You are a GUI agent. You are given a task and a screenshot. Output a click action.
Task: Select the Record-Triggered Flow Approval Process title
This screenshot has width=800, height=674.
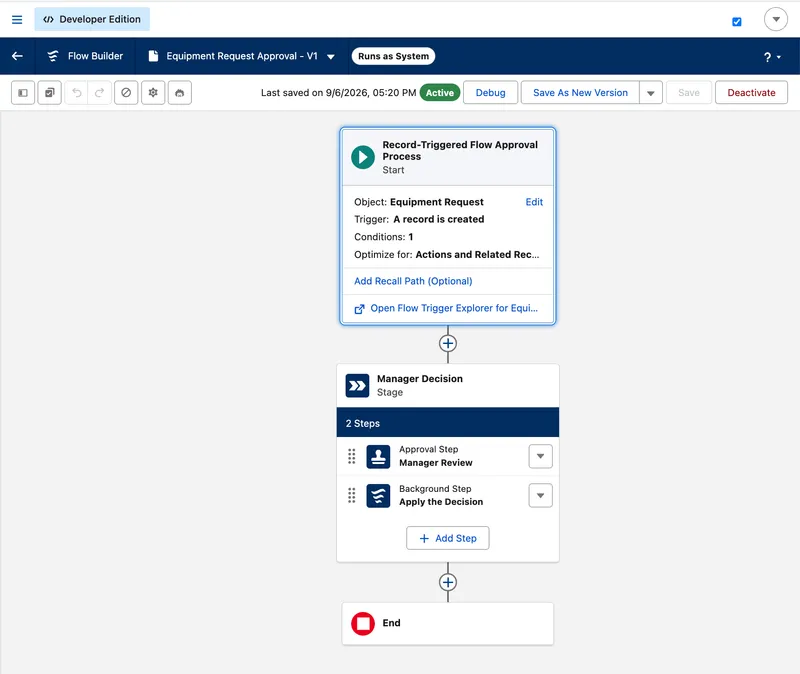[x=460, y=151]
